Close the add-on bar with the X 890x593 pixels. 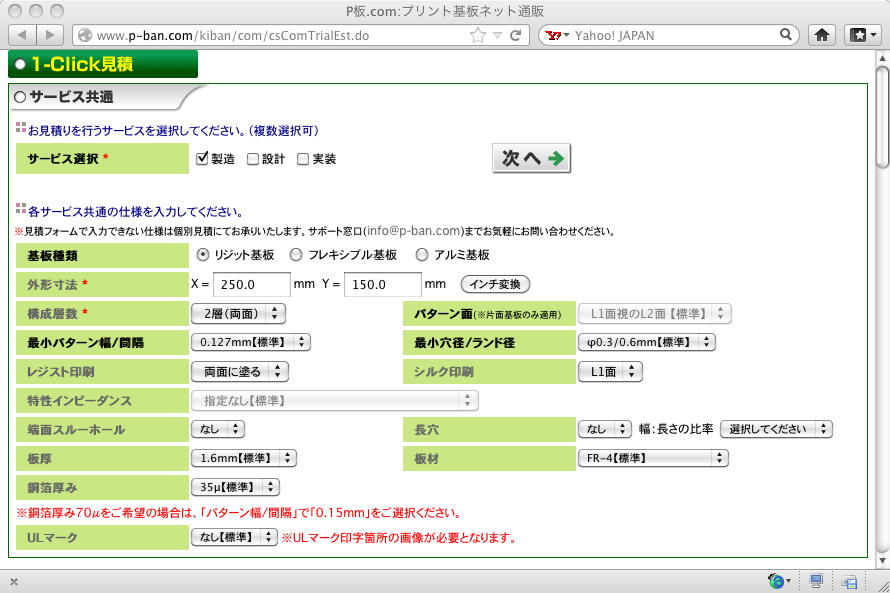[14, 582]
